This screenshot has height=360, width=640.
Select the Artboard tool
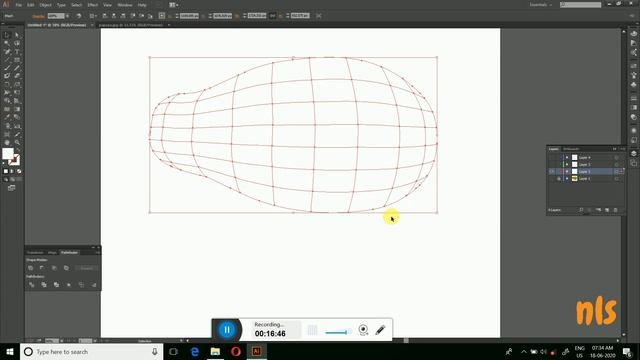pyautogui.click(x=7, y=134)
